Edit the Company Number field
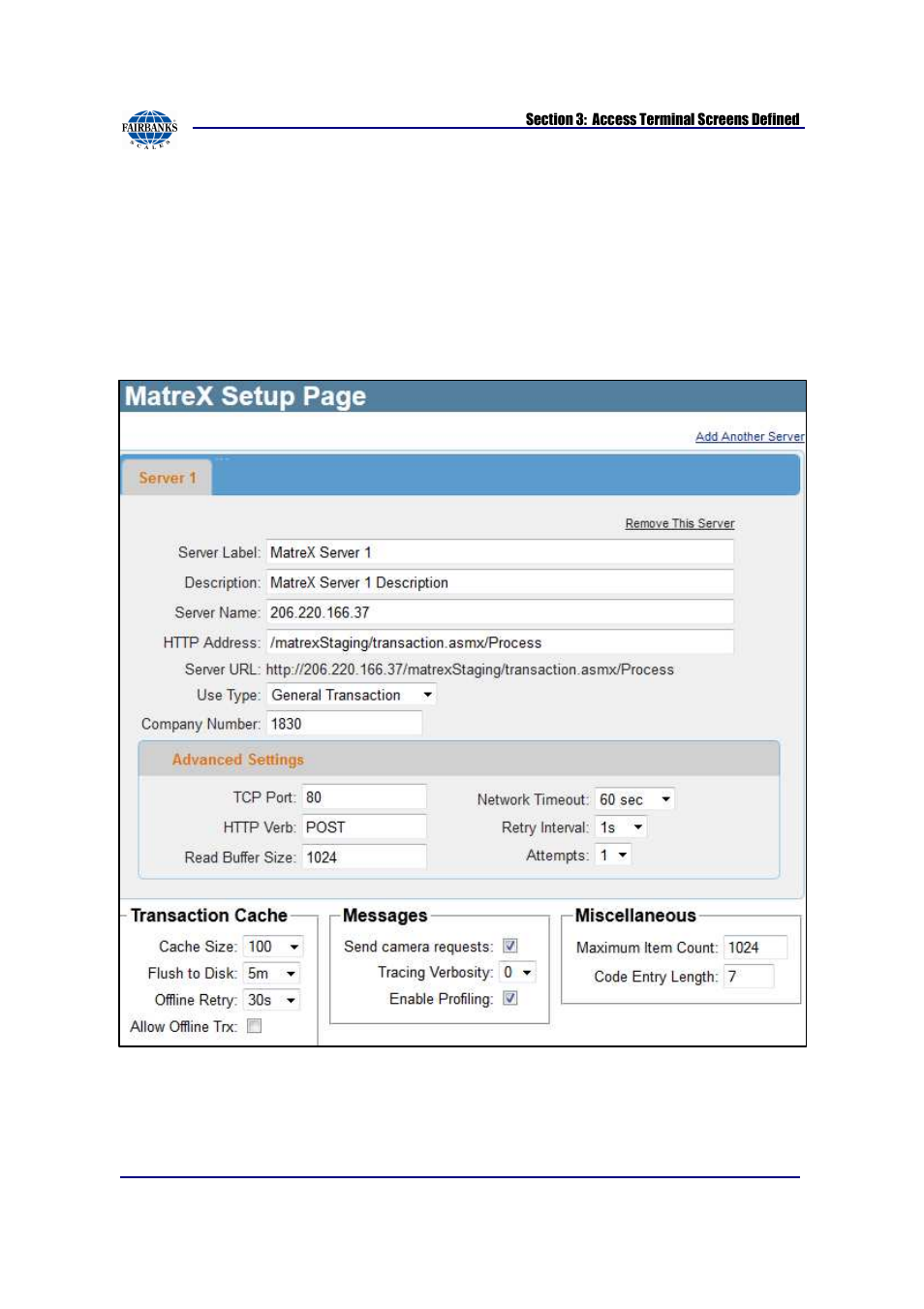 [x=344, y=724]
